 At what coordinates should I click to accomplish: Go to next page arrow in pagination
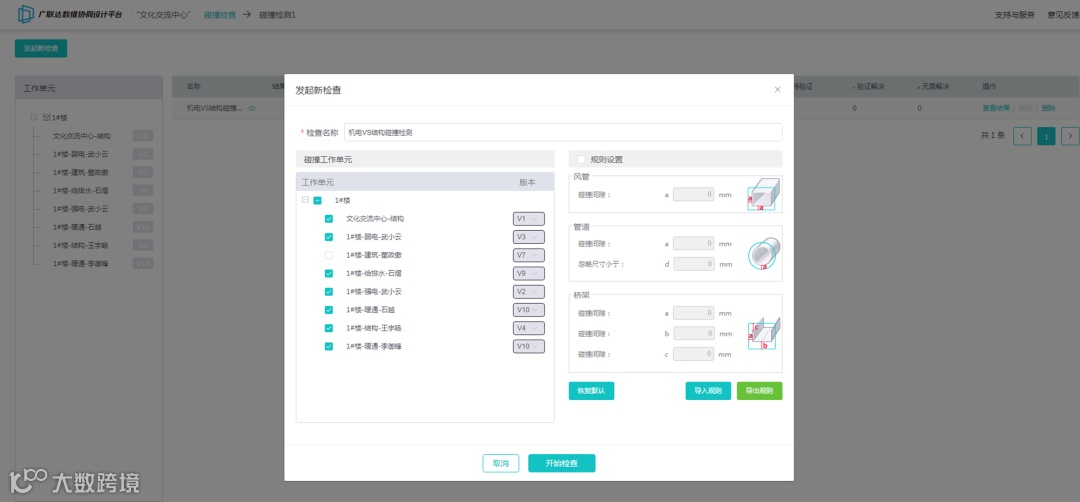click(1070, 136)
